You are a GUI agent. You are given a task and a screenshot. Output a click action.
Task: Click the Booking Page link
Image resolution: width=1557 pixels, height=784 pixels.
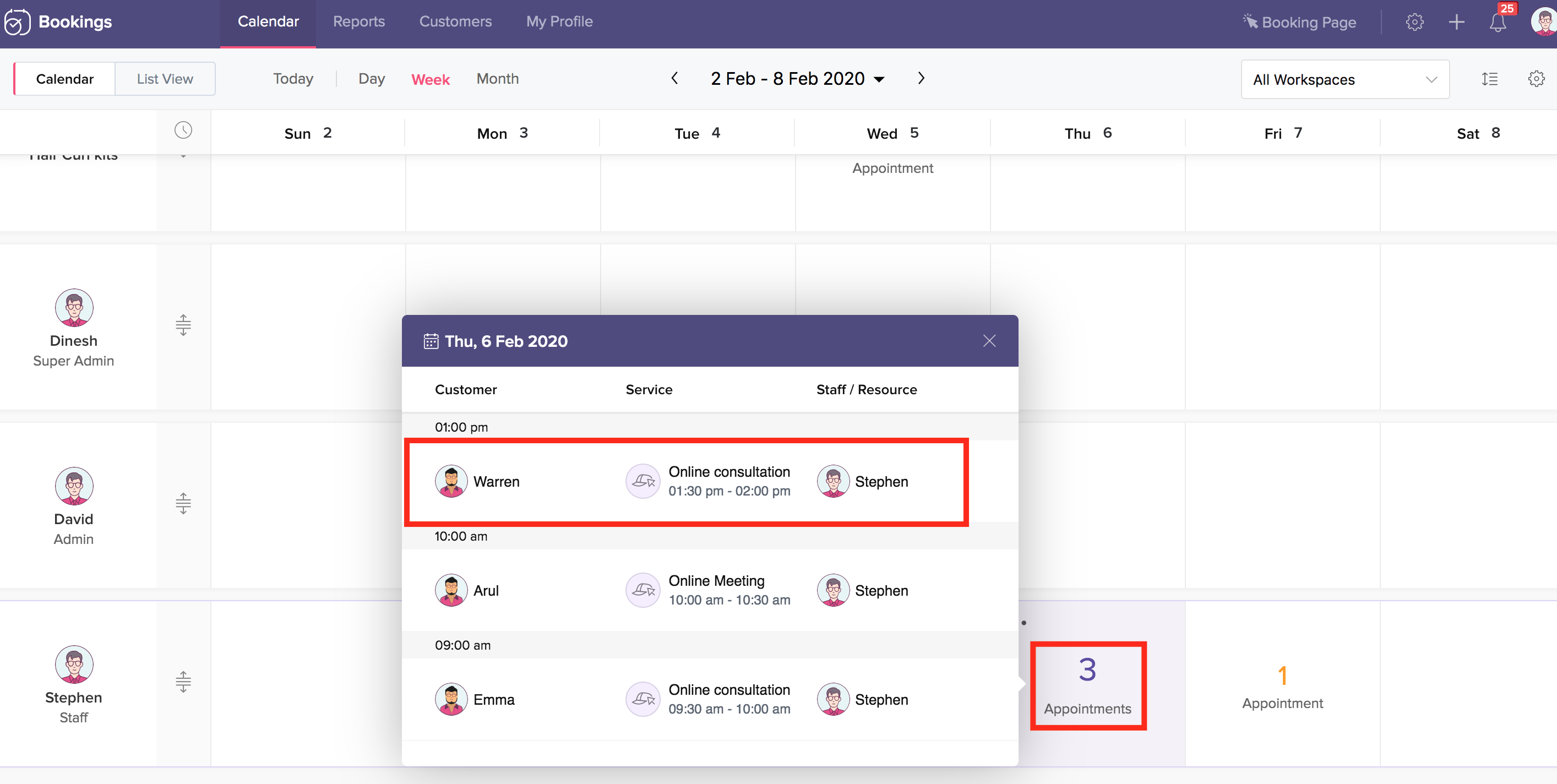[1299, 23]
